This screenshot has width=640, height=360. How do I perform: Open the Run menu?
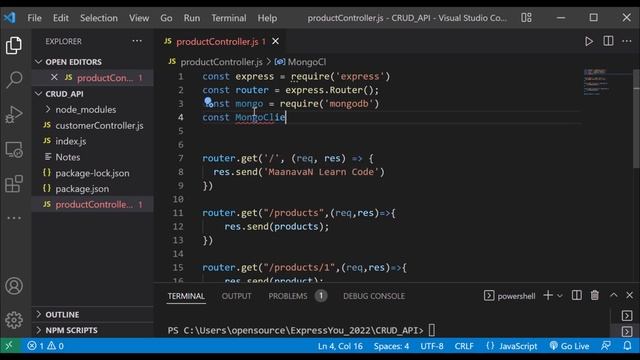pos(192,18)
